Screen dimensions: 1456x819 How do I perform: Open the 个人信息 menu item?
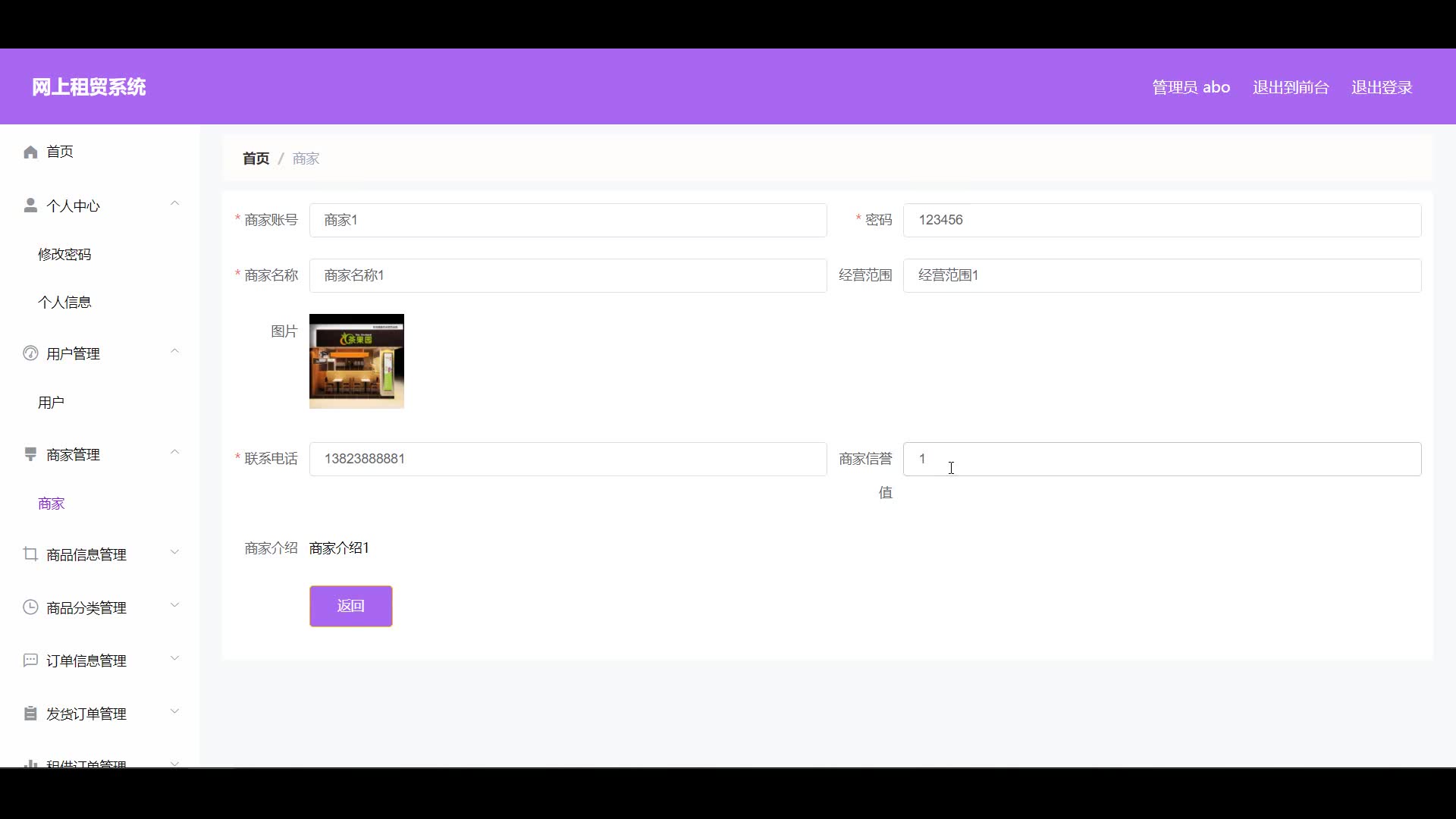[x=64, y=303]
